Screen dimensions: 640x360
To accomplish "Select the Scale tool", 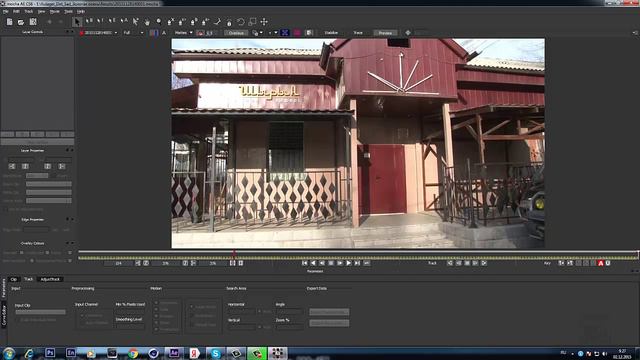I will tap(253, 22).
